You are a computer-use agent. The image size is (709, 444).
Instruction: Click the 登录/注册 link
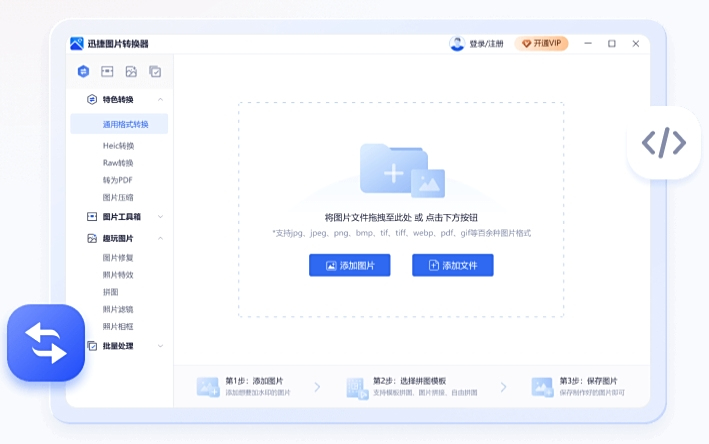[x=486, y=44]
